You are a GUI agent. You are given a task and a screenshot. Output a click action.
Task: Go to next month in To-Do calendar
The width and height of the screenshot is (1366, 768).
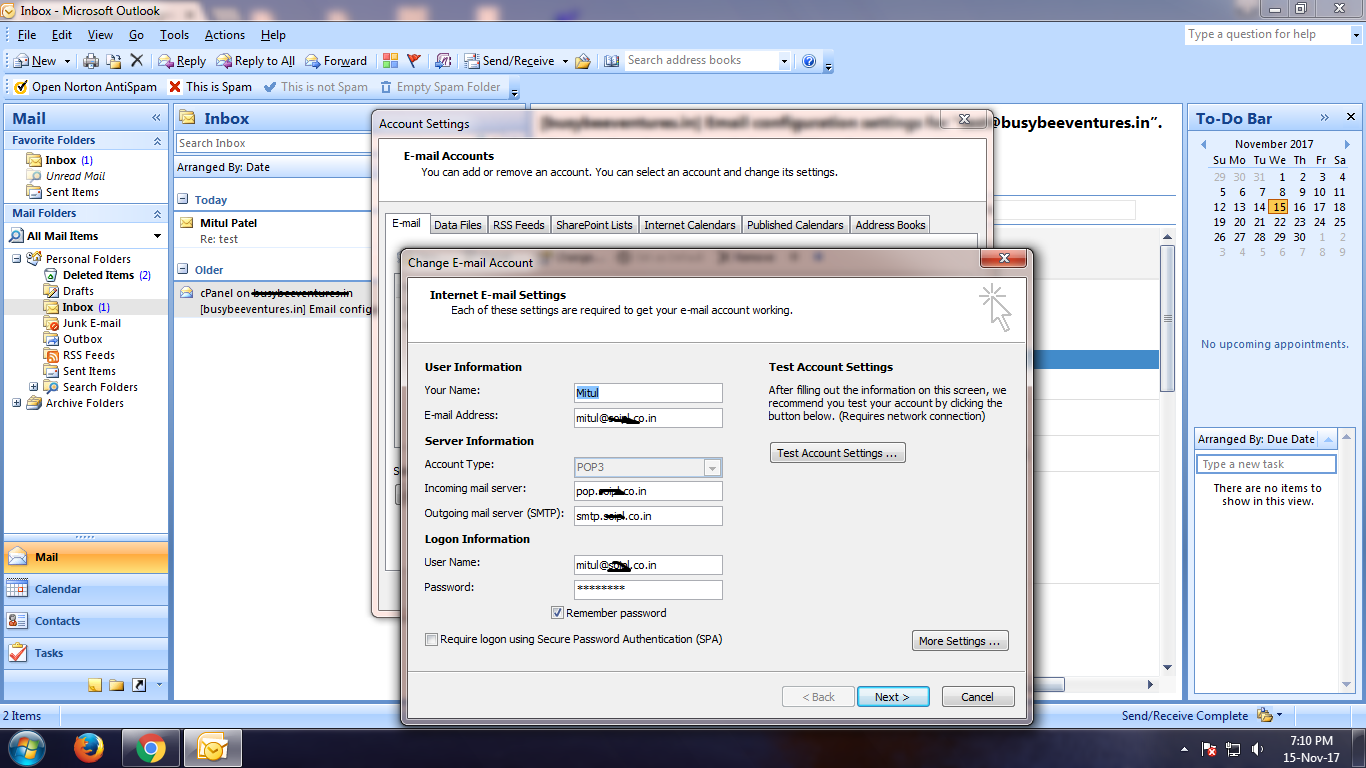[1347, 144]
